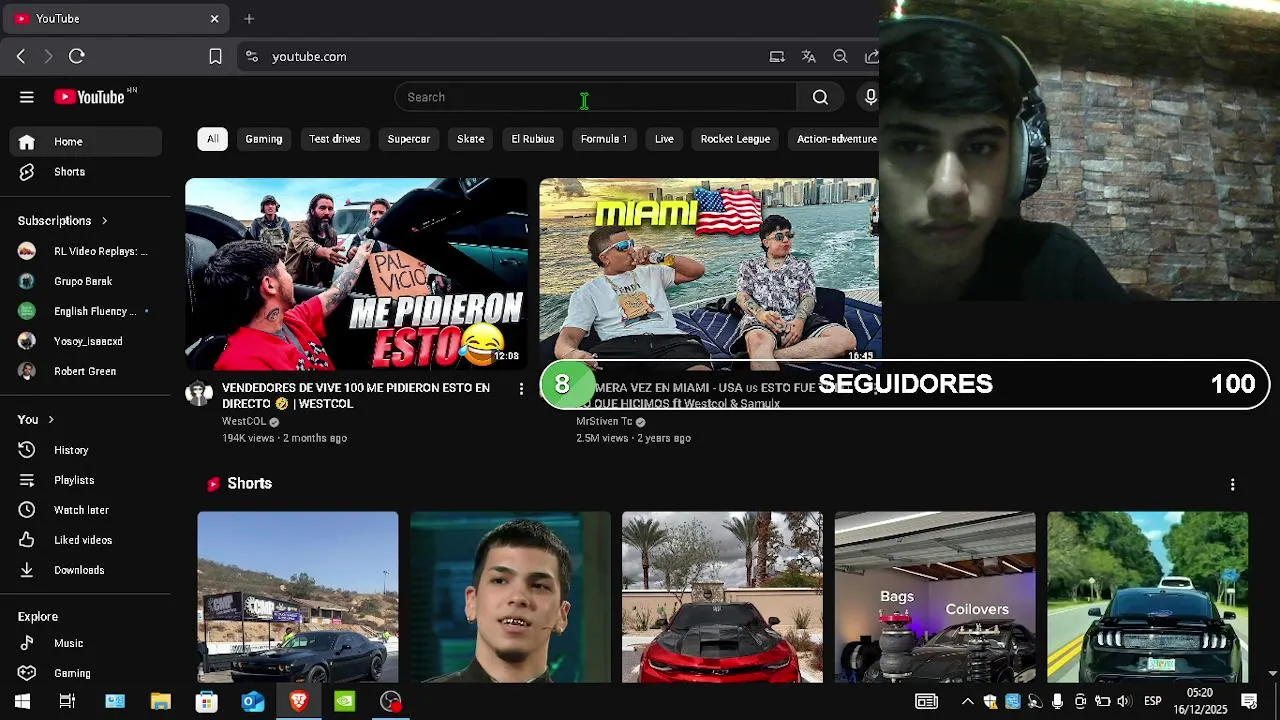The width and height of the screenshot is (1280, 720).
Task: Select the Rocket League filter chip
Action: (735, 139)
